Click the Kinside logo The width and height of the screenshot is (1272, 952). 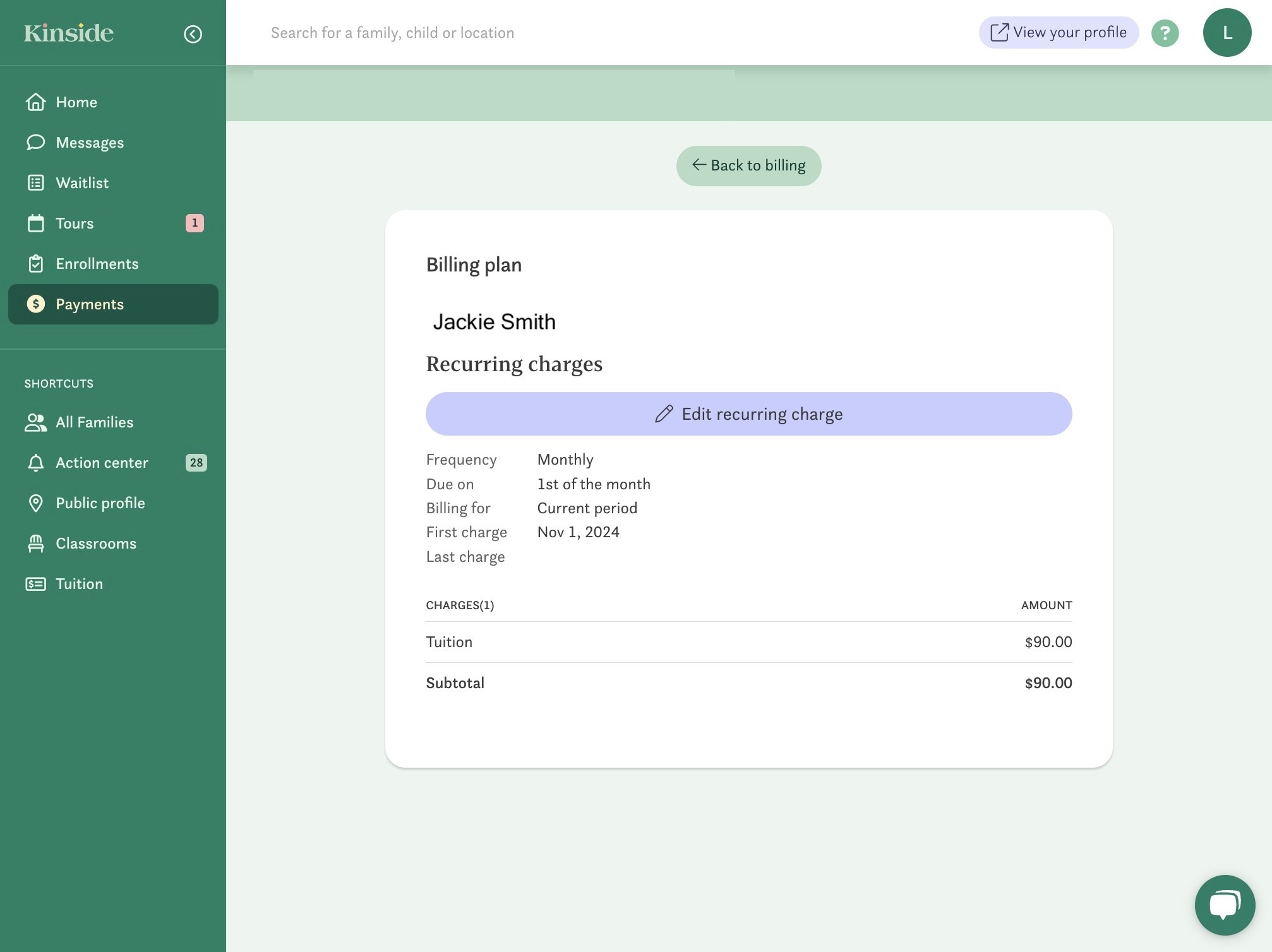69,33
